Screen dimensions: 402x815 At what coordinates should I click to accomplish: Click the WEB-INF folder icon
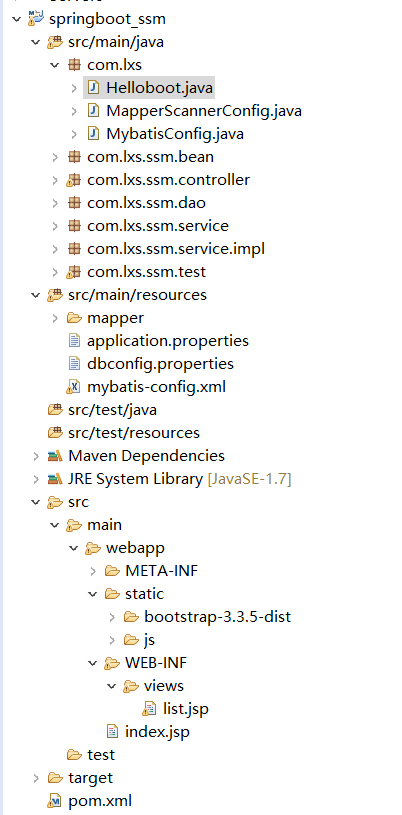pyautogui.click(x=112, y=663)
